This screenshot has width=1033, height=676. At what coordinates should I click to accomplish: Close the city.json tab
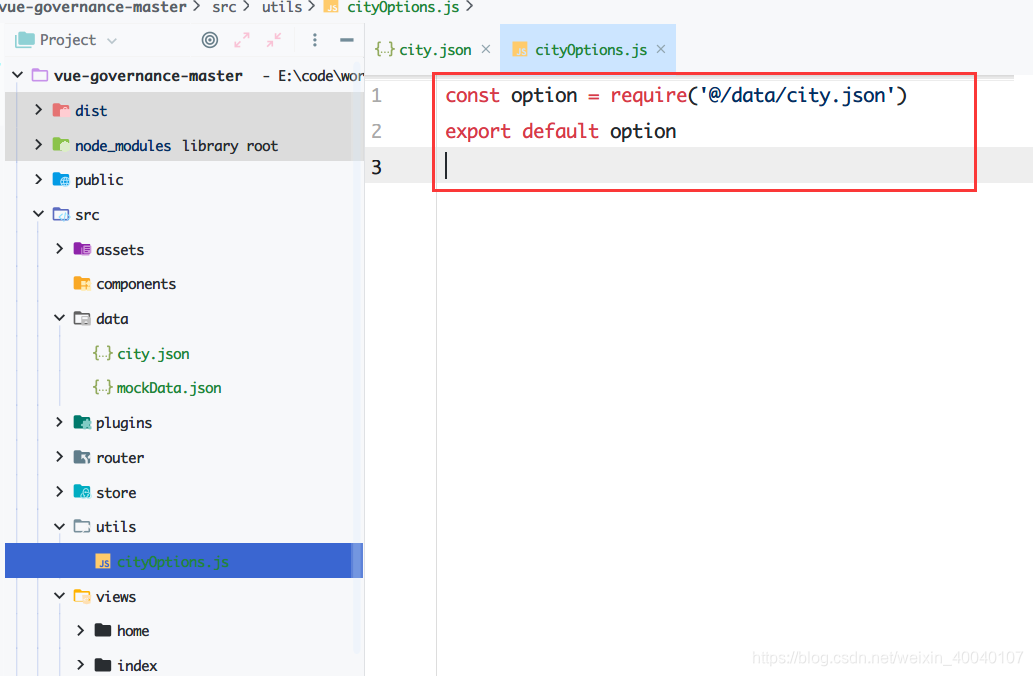pos(486,49)
